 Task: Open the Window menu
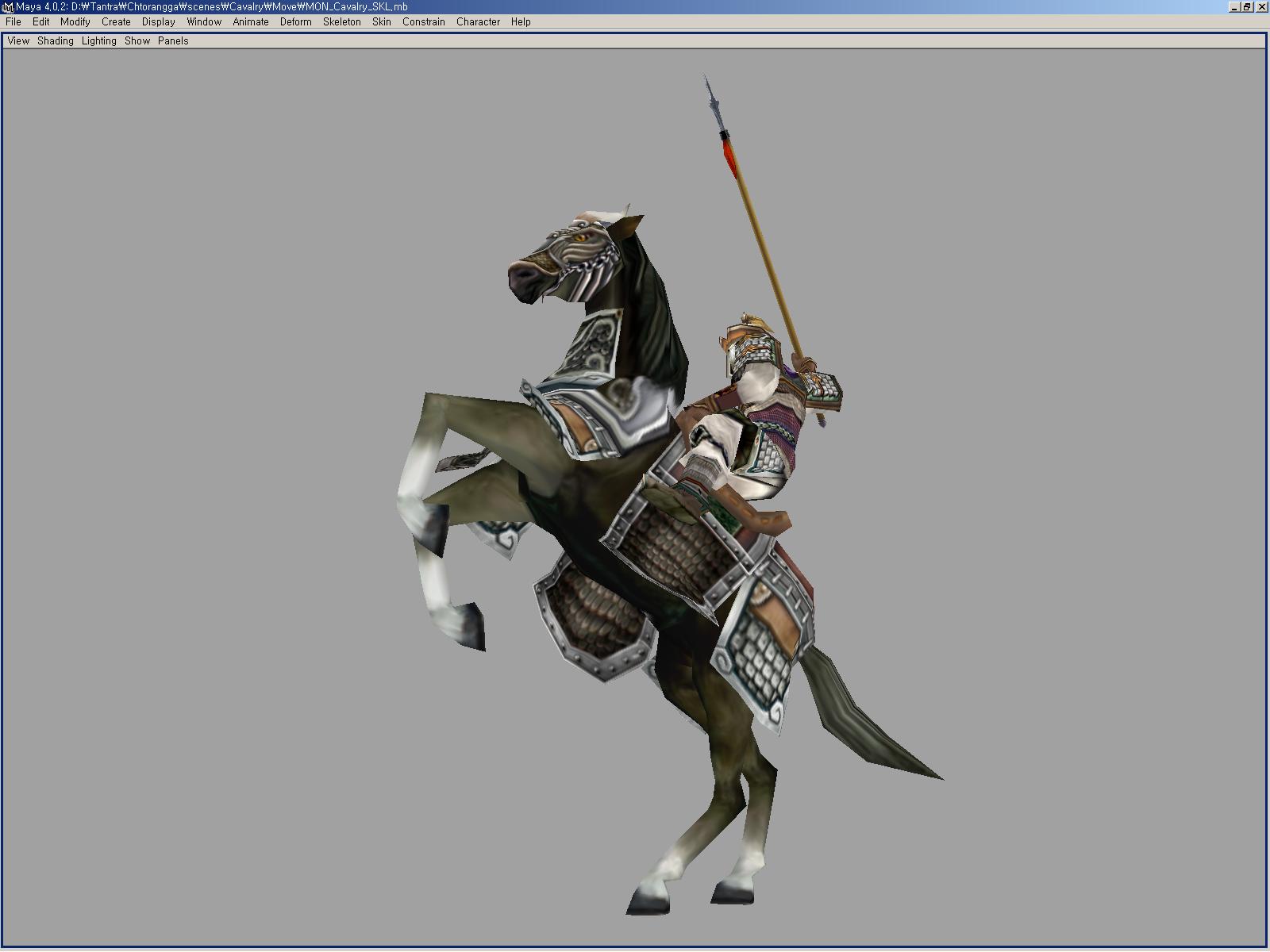[204, 22]
